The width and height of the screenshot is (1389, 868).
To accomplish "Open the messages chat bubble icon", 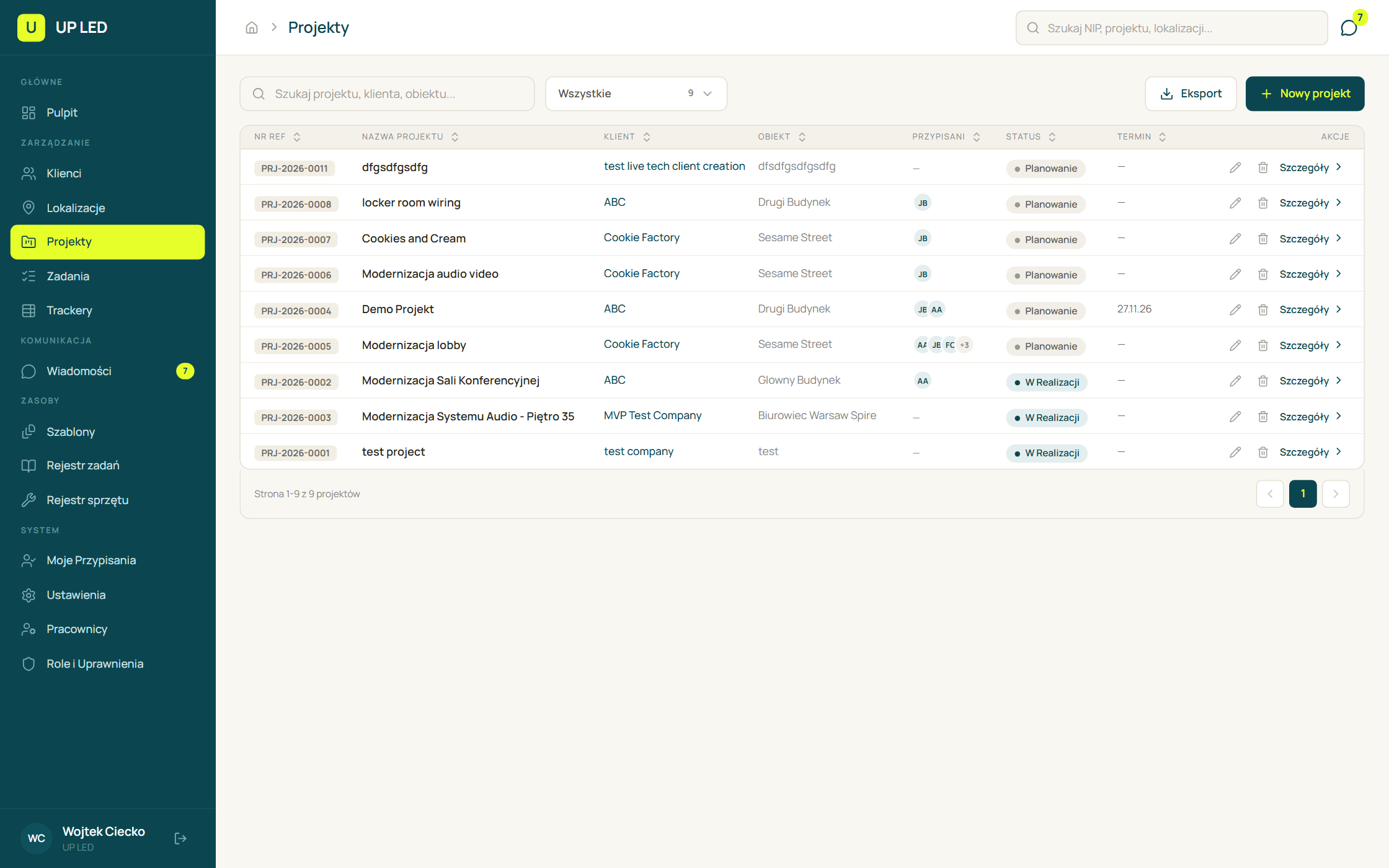I will point(1349,28).
